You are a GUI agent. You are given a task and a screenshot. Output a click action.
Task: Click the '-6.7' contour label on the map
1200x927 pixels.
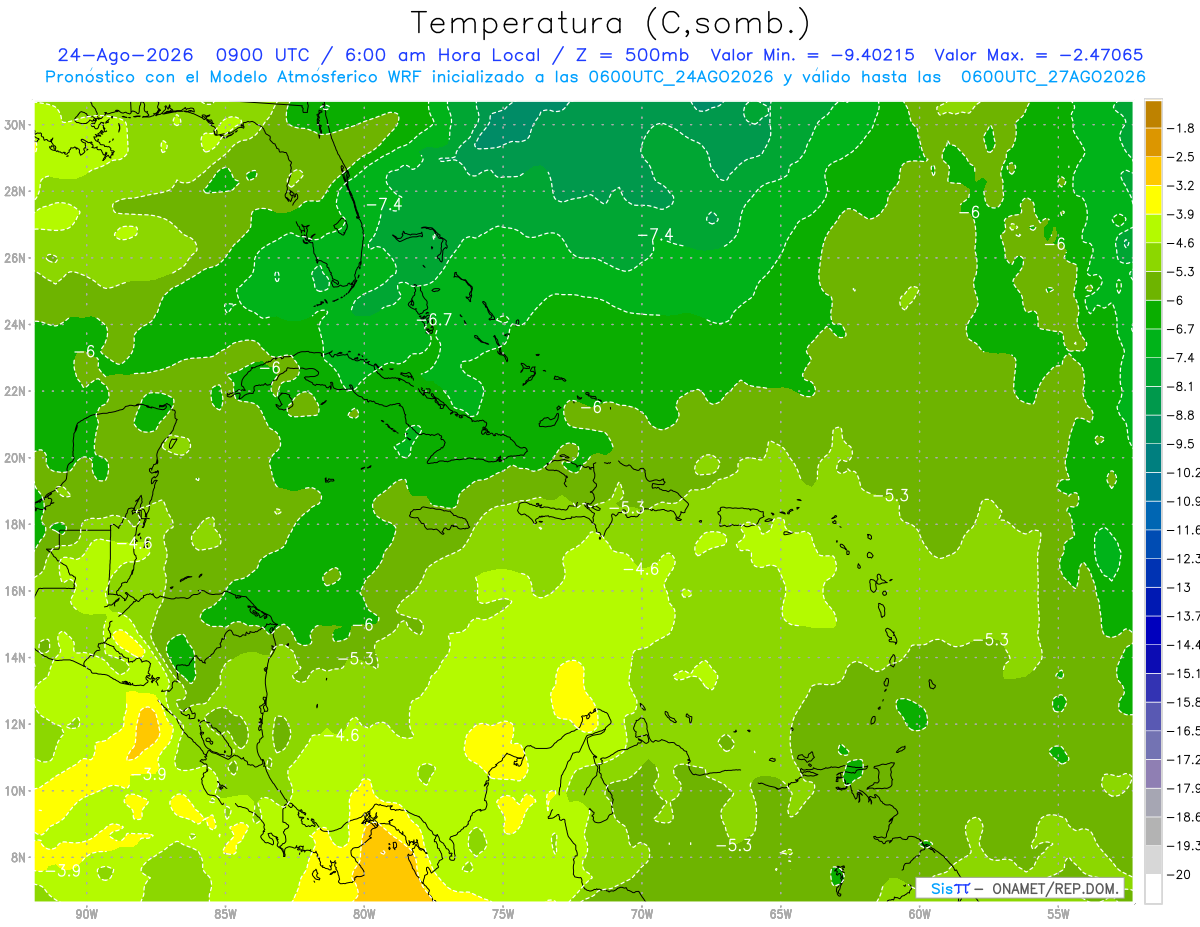(435, 320)
